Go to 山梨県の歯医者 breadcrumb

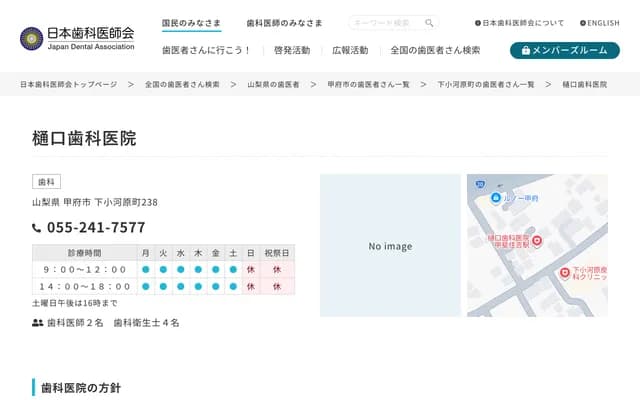tap(273, 85)
